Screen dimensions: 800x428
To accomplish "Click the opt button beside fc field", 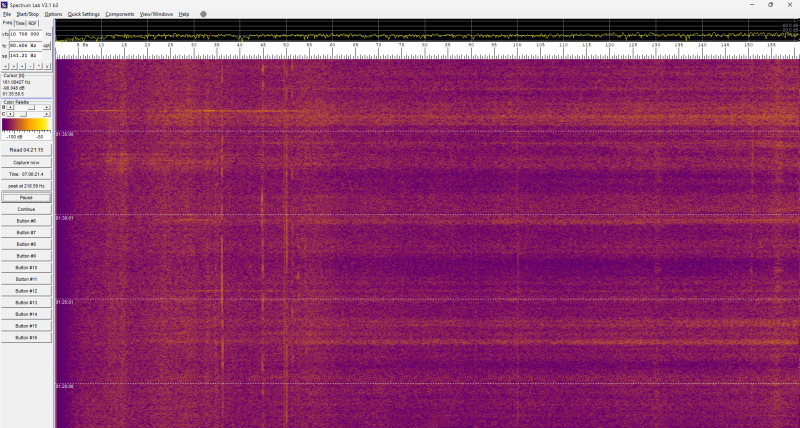I will 46,45.
